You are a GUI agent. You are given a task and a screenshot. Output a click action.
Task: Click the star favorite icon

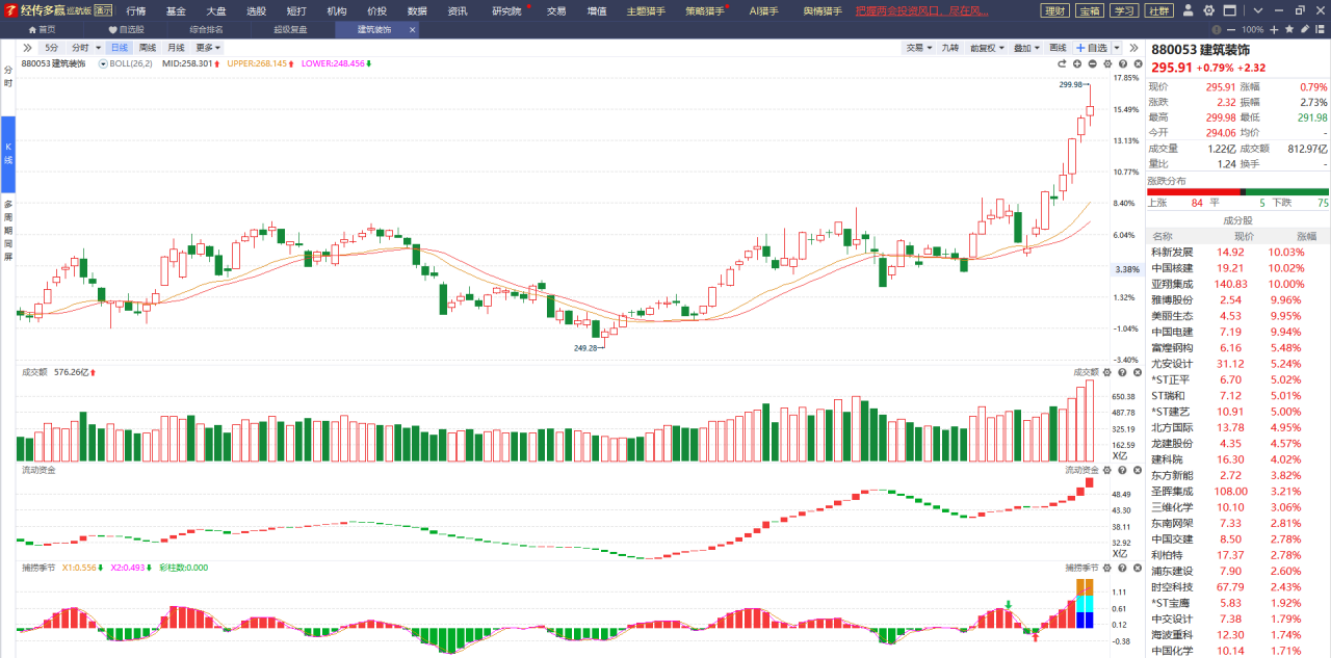tap(1289, 30)
